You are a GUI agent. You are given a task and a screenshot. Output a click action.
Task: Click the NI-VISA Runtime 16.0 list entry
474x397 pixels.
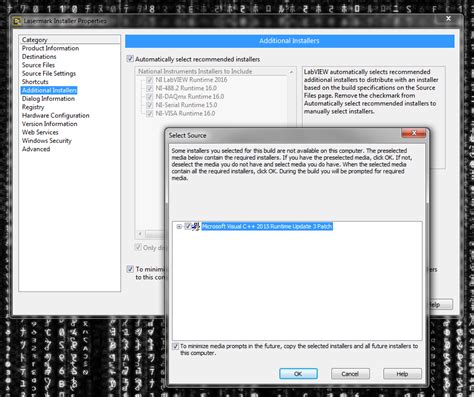(x=185, y=113)
